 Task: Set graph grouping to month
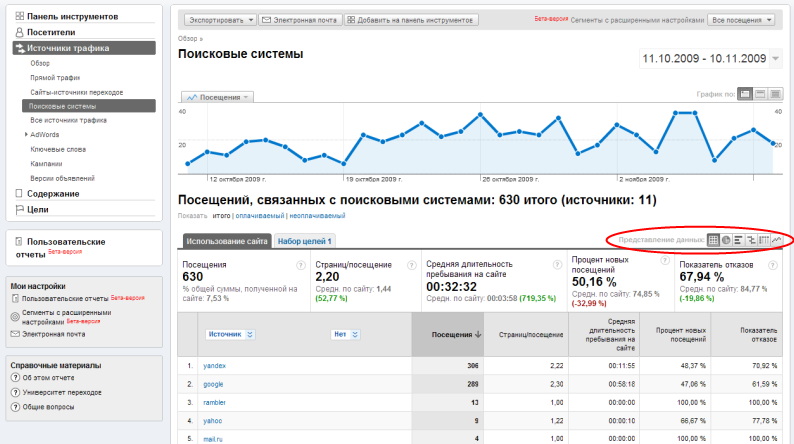pos(775,94)
